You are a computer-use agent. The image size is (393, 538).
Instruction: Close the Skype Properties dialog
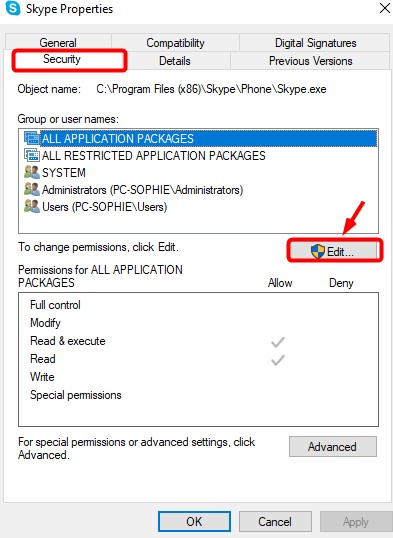click(385, 8)
